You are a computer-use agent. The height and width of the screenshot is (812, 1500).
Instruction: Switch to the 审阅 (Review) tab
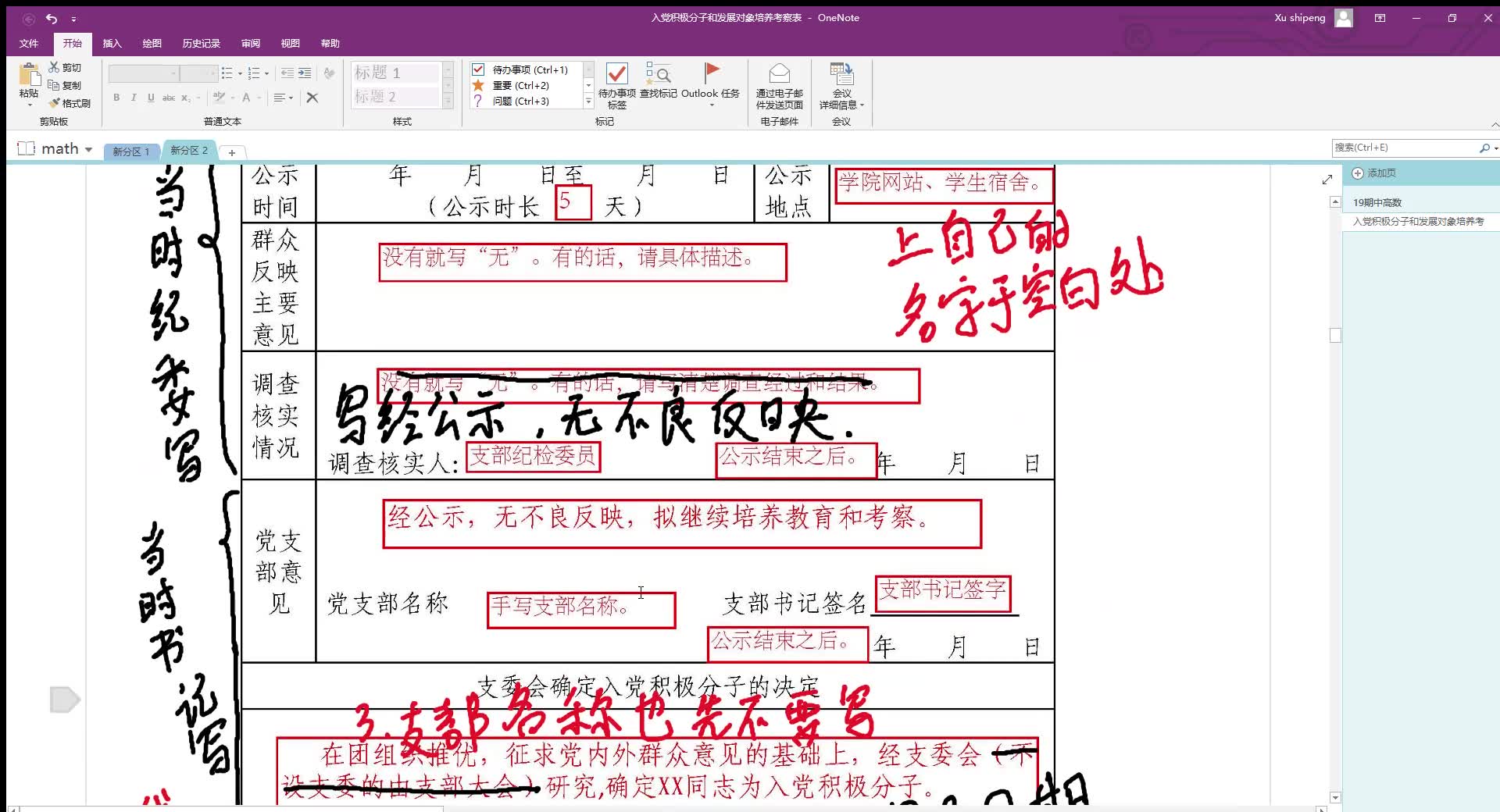[251, 44]
